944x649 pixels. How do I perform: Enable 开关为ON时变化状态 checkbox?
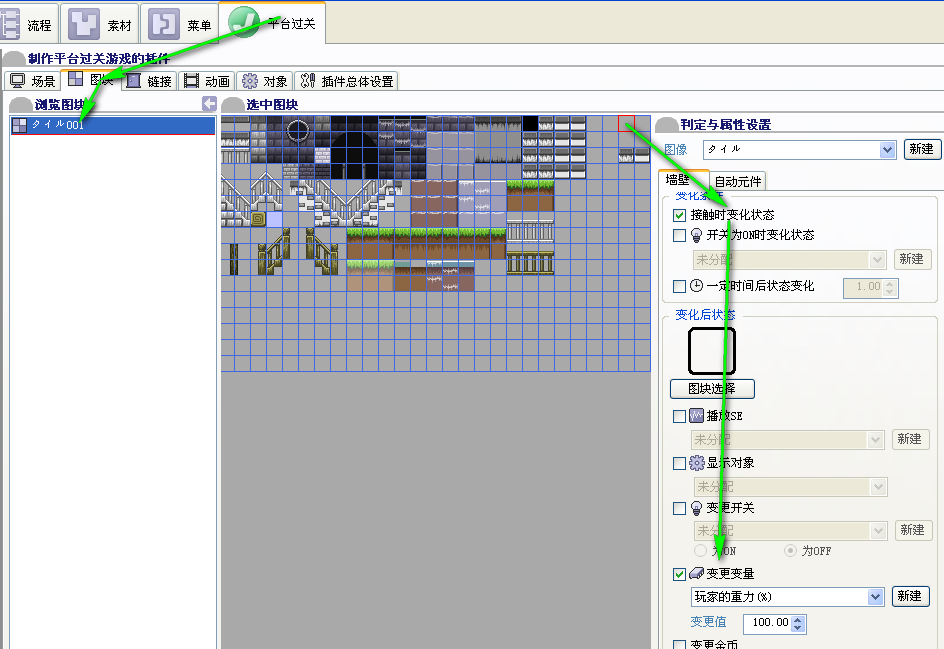tap(679, 235)
